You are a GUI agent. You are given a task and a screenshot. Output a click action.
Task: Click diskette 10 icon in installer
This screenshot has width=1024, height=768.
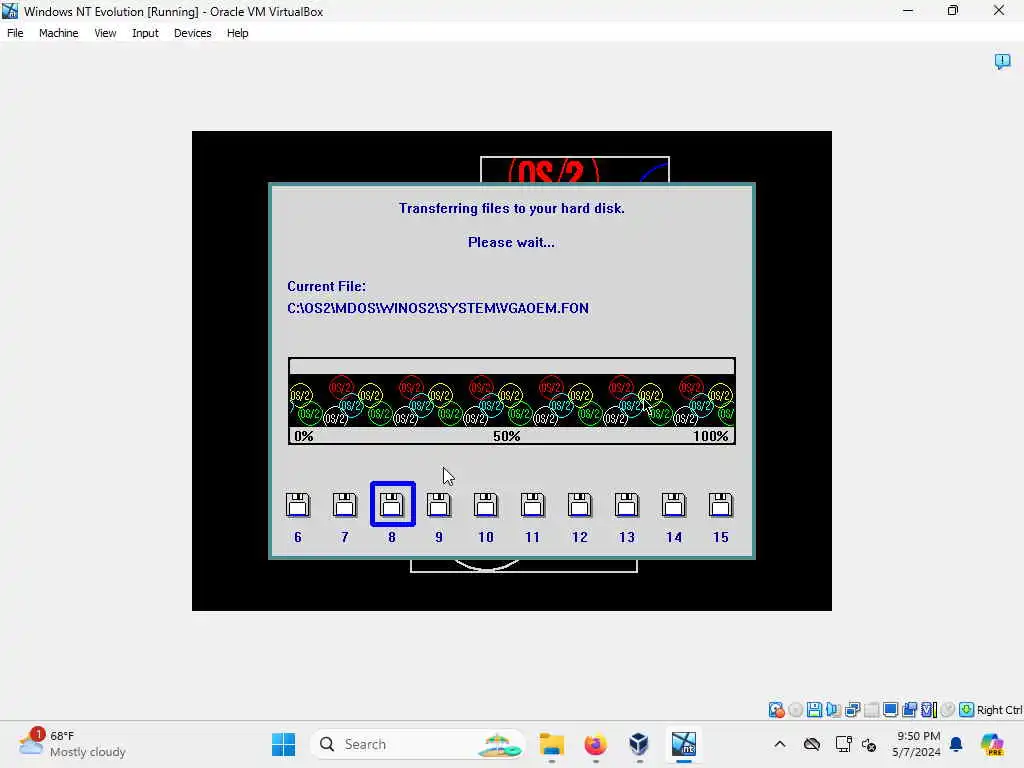(486, 505)
